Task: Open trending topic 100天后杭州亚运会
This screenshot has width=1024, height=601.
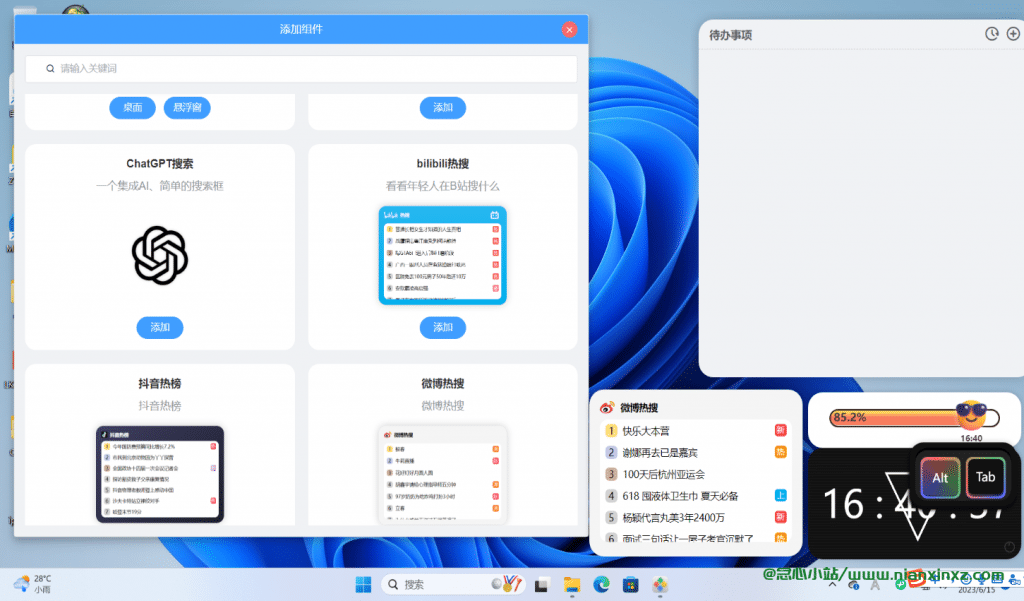Action: [664, 474]
